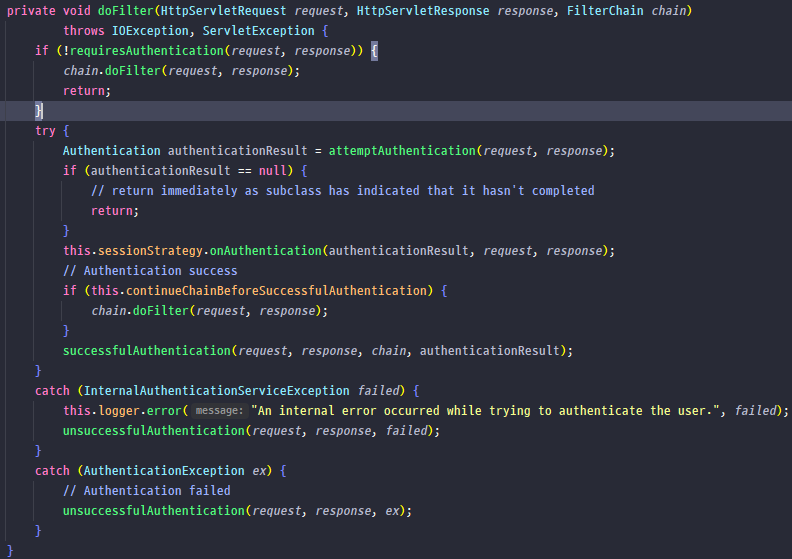792x559 pixels.
Task: Click the 'message:' parameter hint
Action: [x=219, y=411]
